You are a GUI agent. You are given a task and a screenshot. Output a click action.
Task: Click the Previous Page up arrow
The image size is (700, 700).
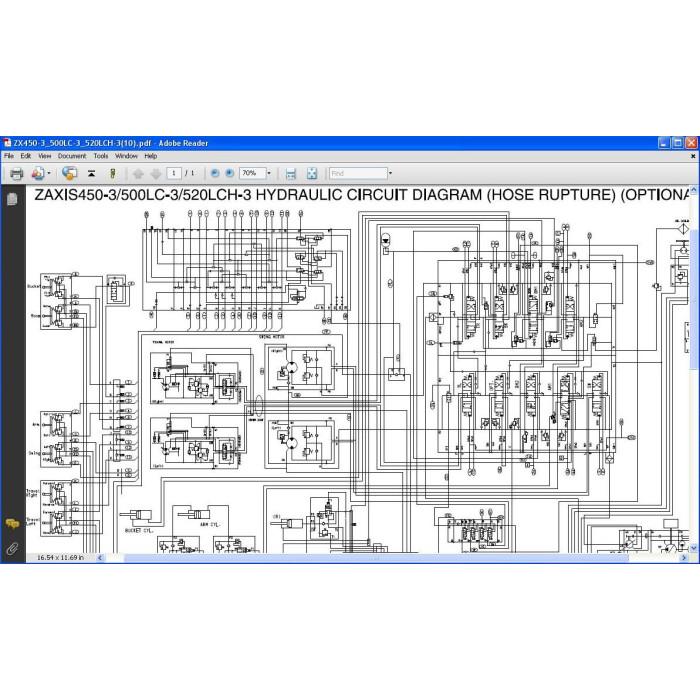tap(138, 174)
